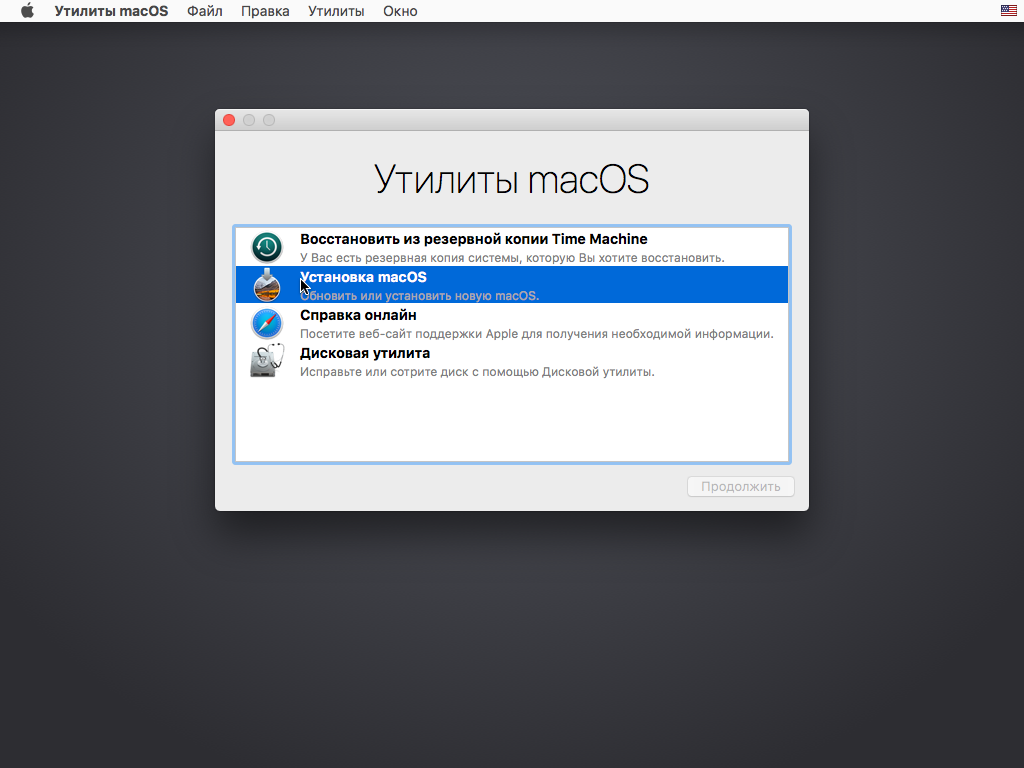Image resolution: width=1024 pixels, height=768 pixels.
Task: Open the Утилиты menu in menu bar
Action: [336, 11]
